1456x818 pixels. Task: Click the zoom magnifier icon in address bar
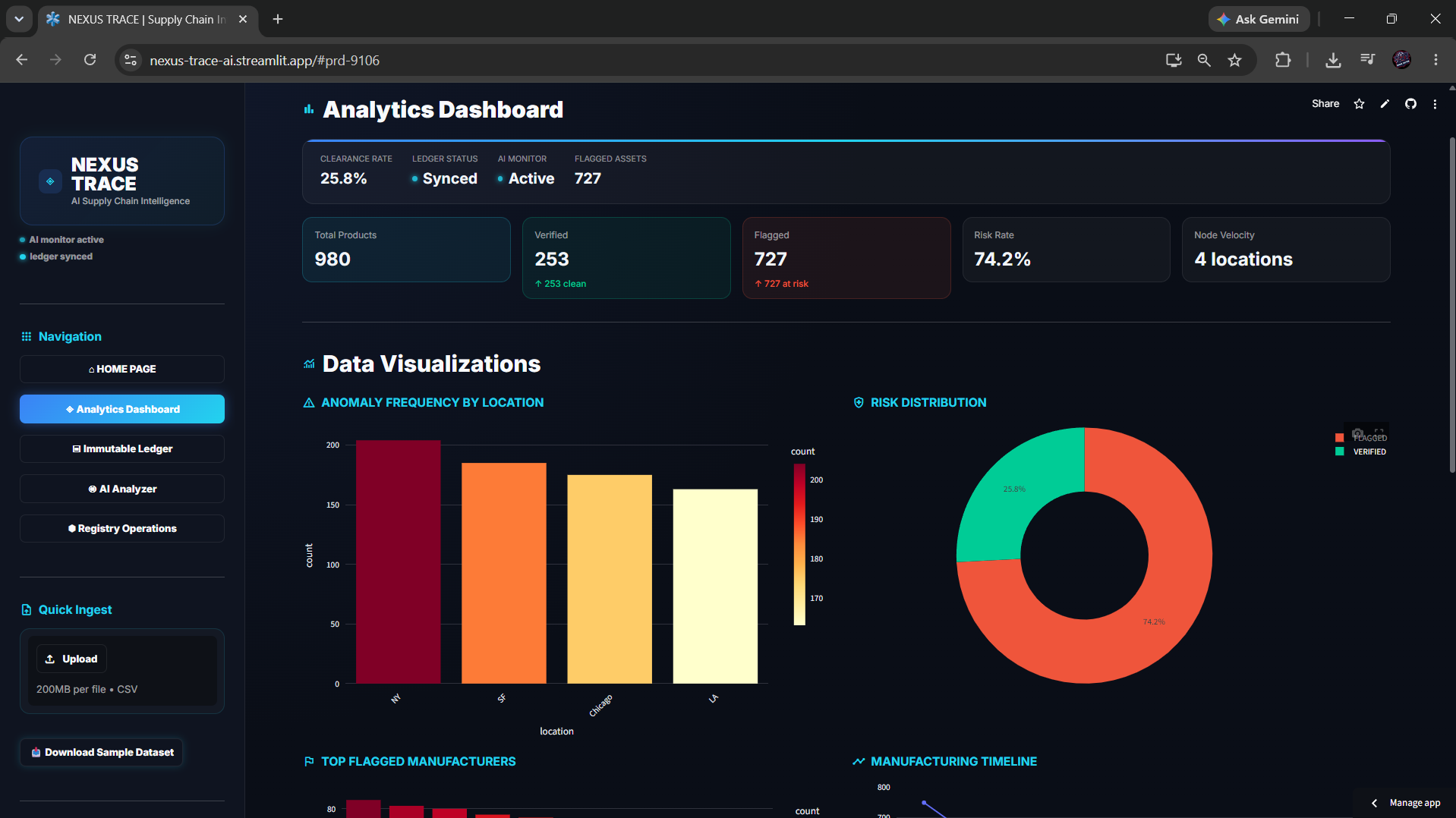(x=1204, y=60)
